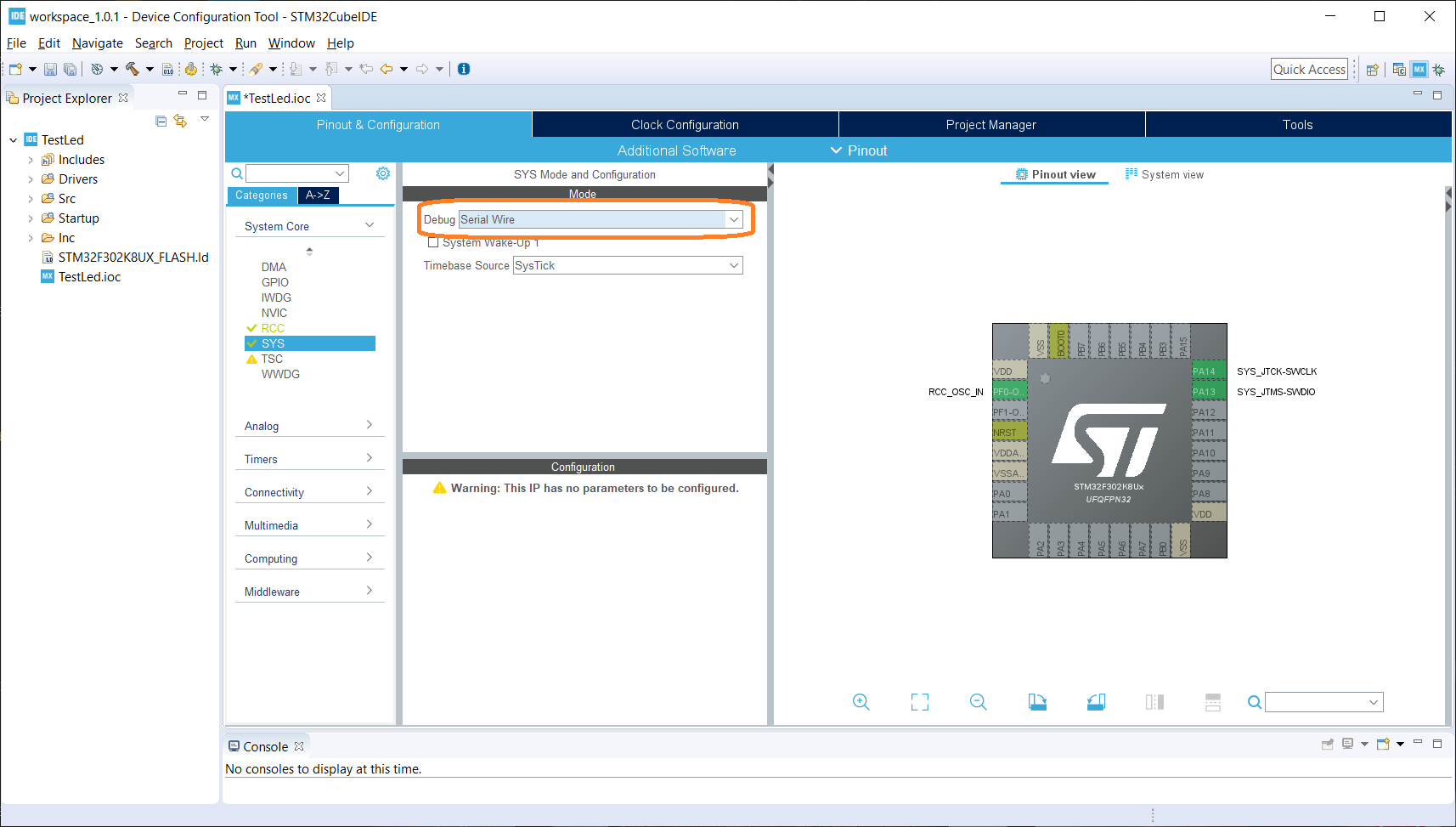
Task: Select GPIO in System Core list
Action: tap(275, 282)
